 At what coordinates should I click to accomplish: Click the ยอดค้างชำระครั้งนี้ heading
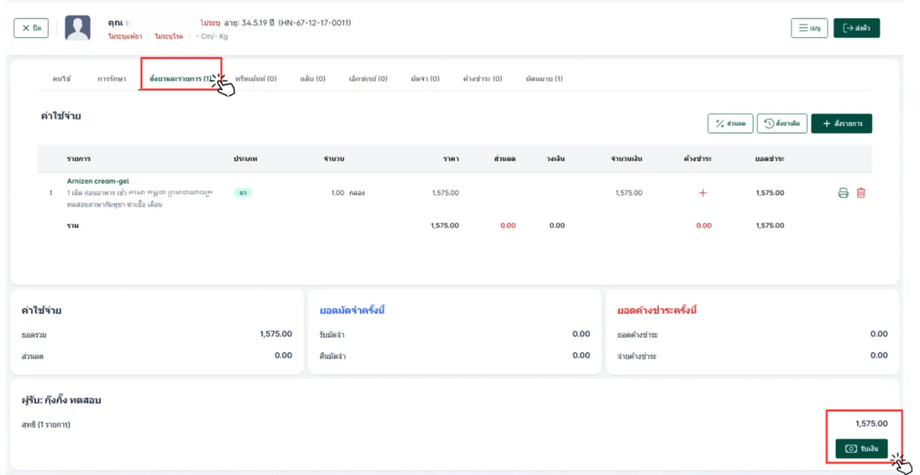coord(657,311)
